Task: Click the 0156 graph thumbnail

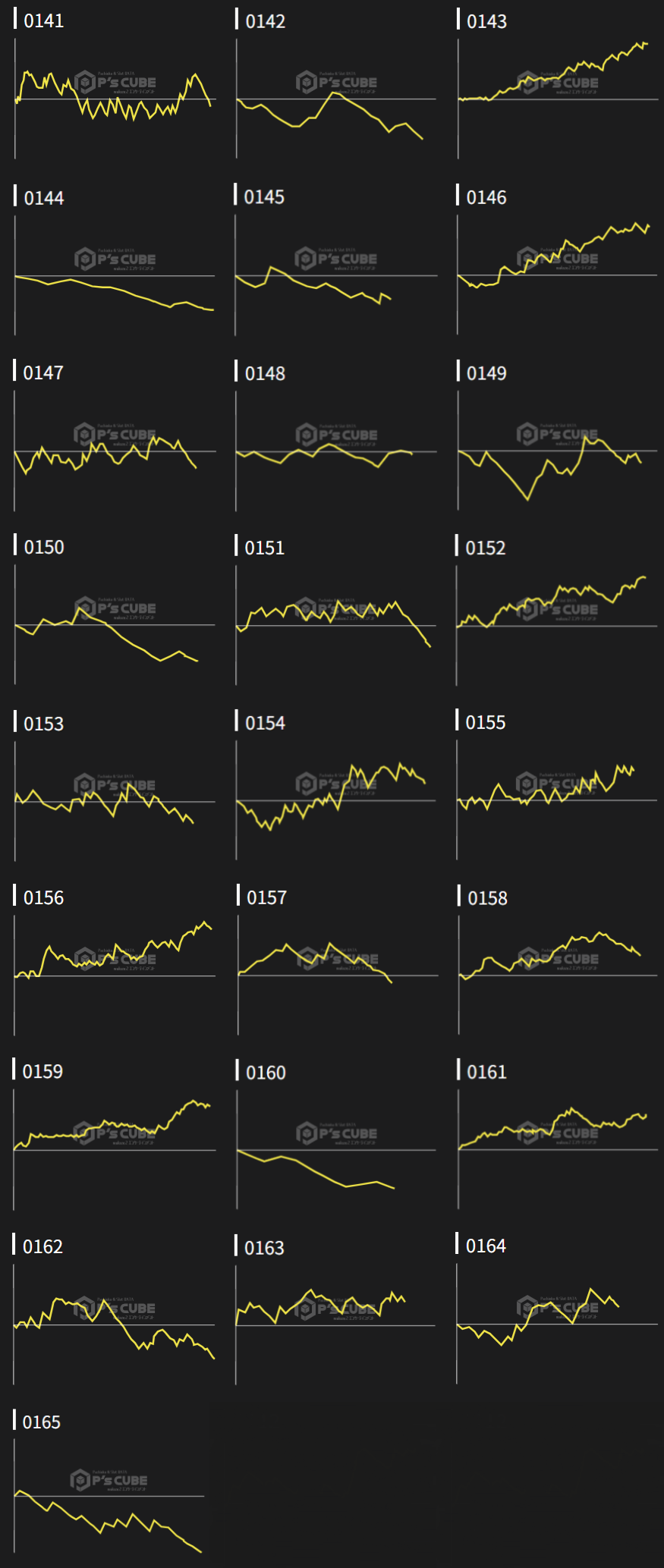Action: [x=114, y=976]
